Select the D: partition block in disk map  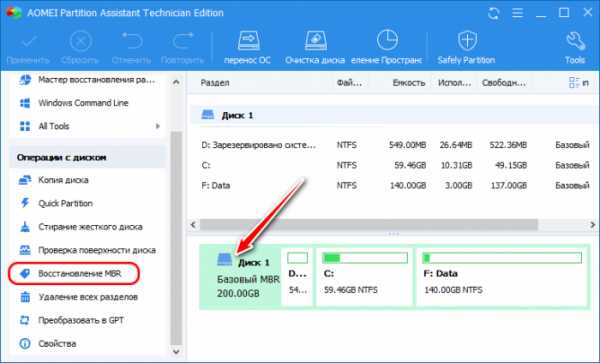click(x=297, y=277)
